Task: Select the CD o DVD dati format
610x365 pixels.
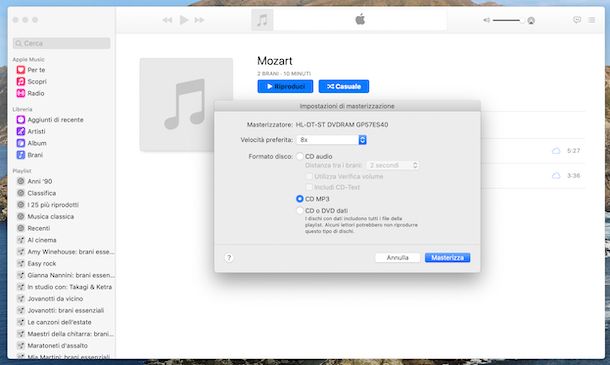Action: pos(300,211)
